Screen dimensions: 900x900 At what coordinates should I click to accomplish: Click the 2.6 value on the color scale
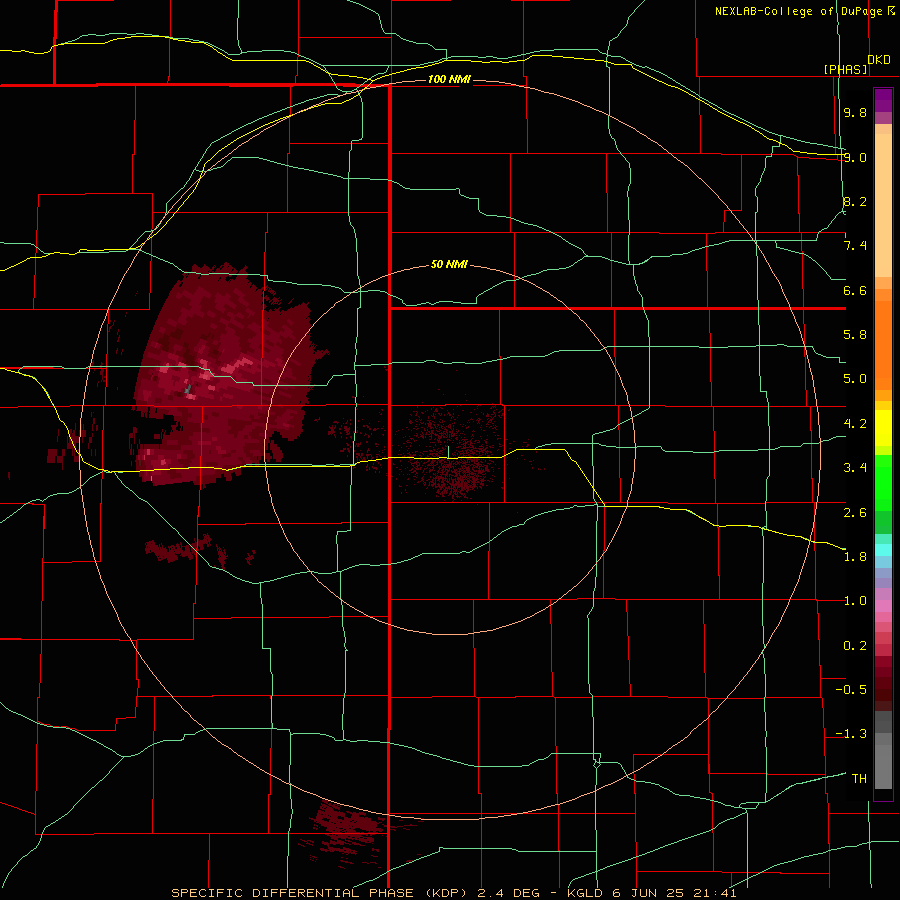click(x=855, y=513)
